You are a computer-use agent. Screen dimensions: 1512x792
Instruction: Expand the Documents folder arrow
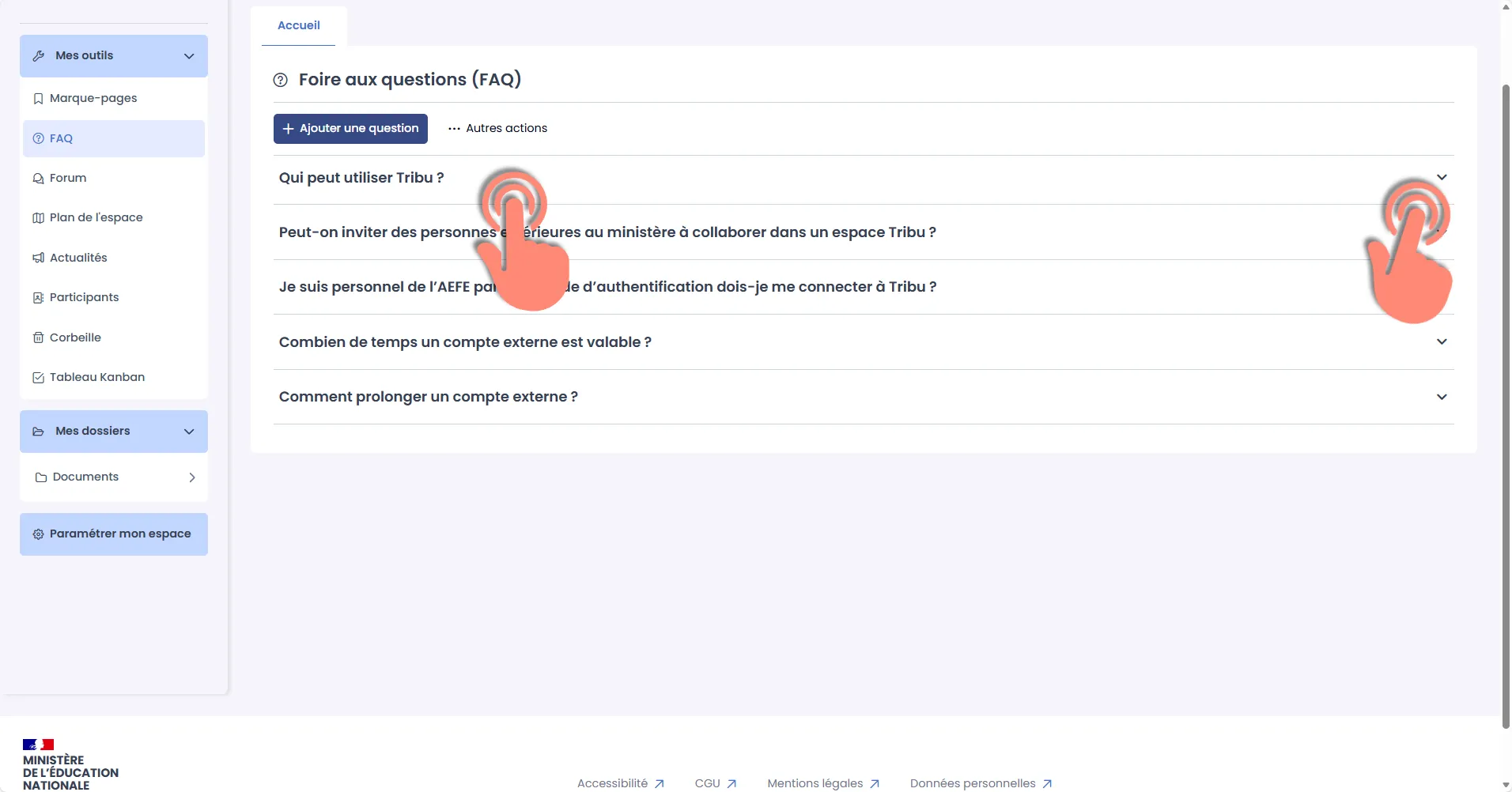[x=192, y=477]
